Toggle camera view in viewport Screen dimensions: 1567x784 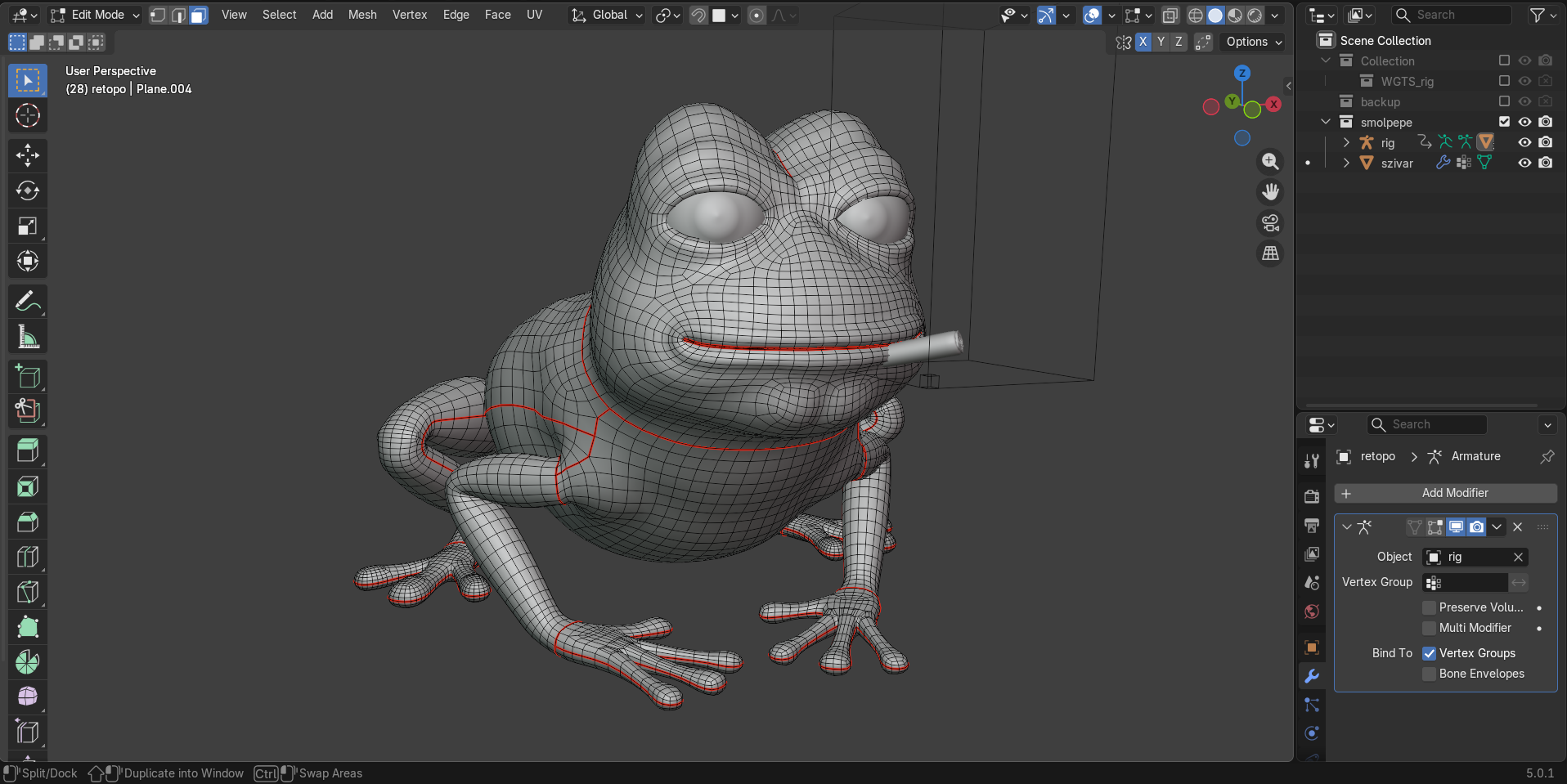[1270, 223]
